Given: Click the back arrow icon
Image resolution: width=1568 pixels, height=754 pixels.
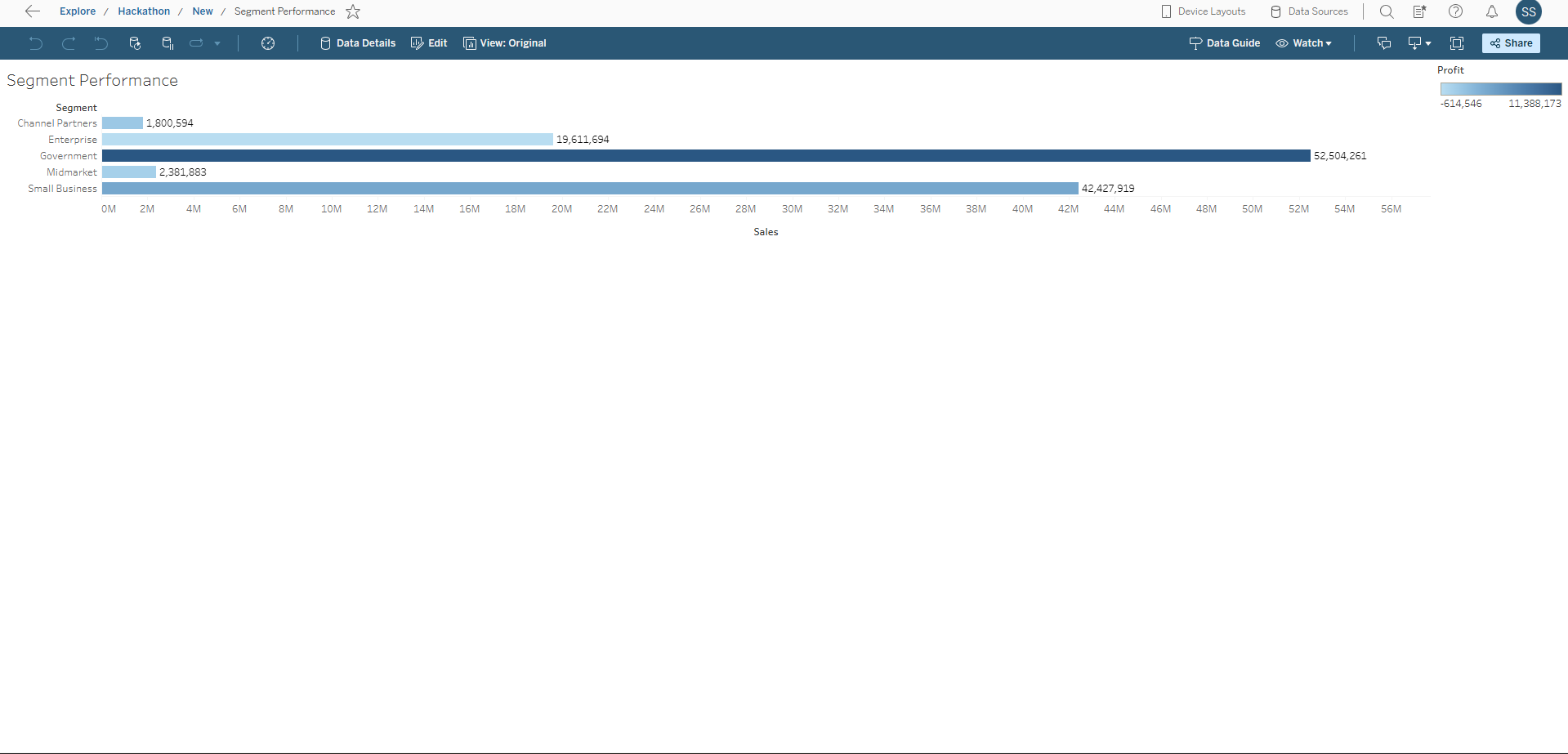Looking at the screenshot, I should 33,11.
